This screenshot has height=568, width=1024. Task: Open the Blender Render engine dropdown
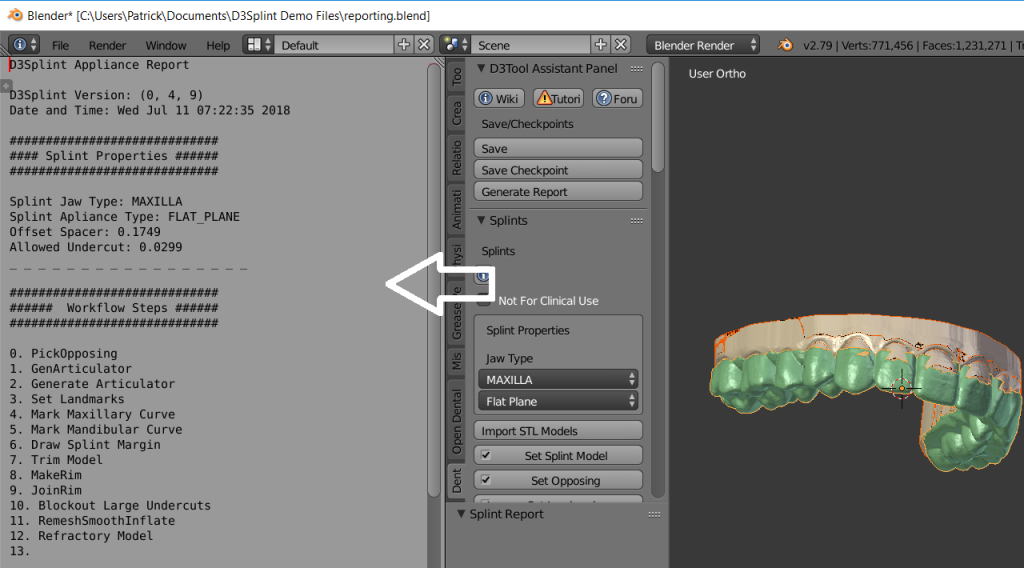click(x=703, y=44)
